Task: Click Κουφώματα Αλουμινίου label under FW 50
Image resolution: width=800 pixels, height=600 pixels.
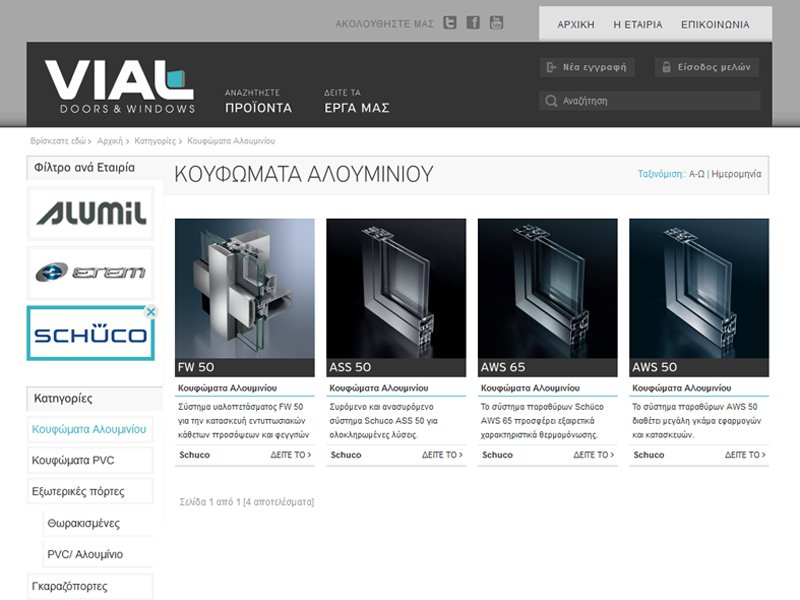Action: (228, 388)
